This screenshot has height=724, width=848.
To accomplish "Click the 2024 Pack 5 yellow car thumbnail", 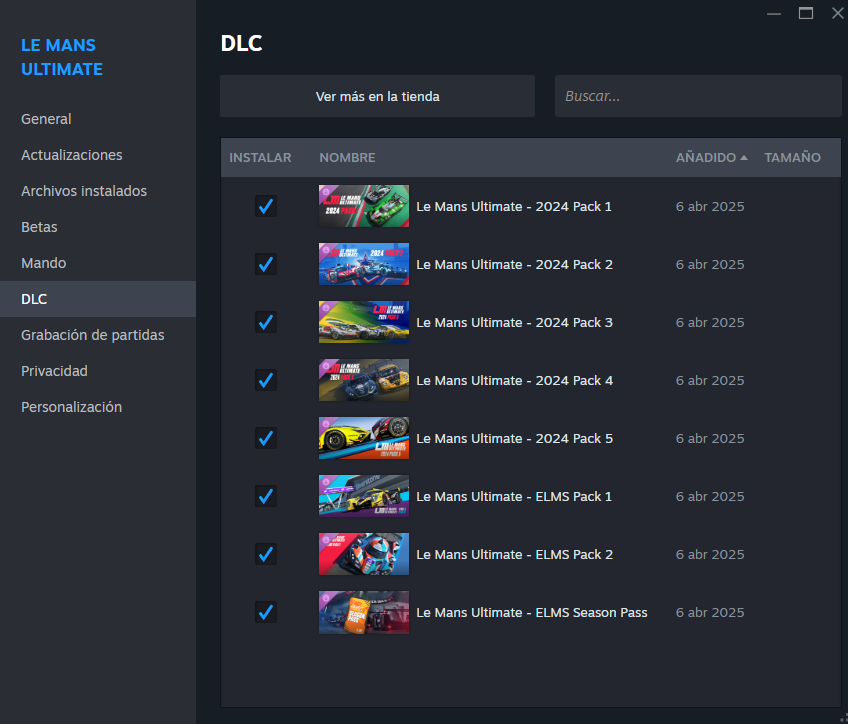I will point(363,438).
